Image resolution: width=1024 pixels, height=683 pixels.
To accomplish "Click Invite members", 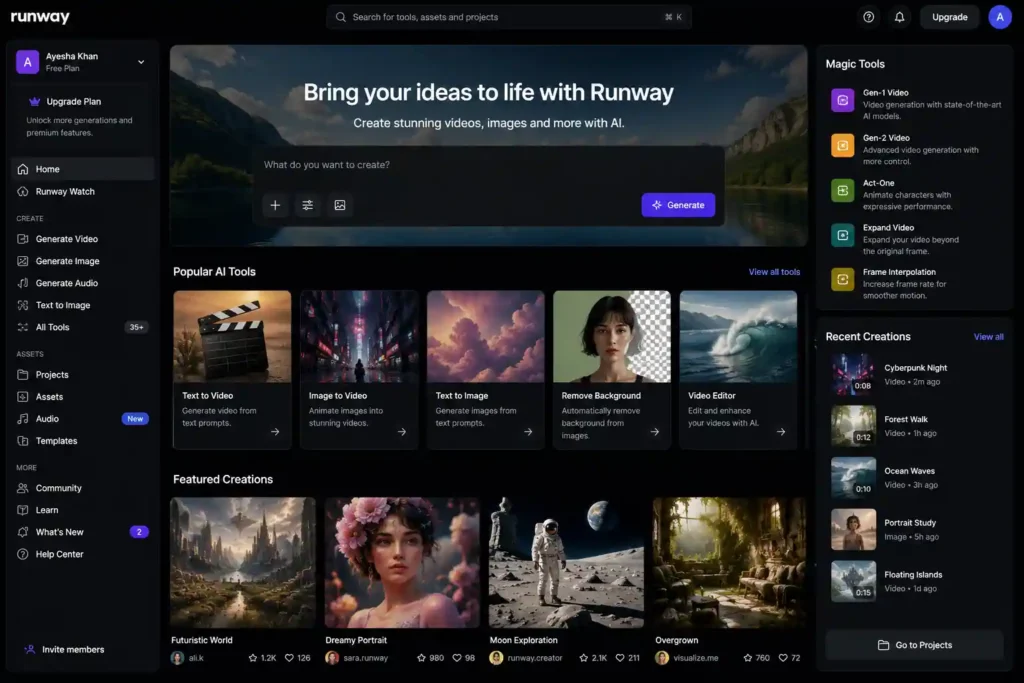I will pos(64,650).
